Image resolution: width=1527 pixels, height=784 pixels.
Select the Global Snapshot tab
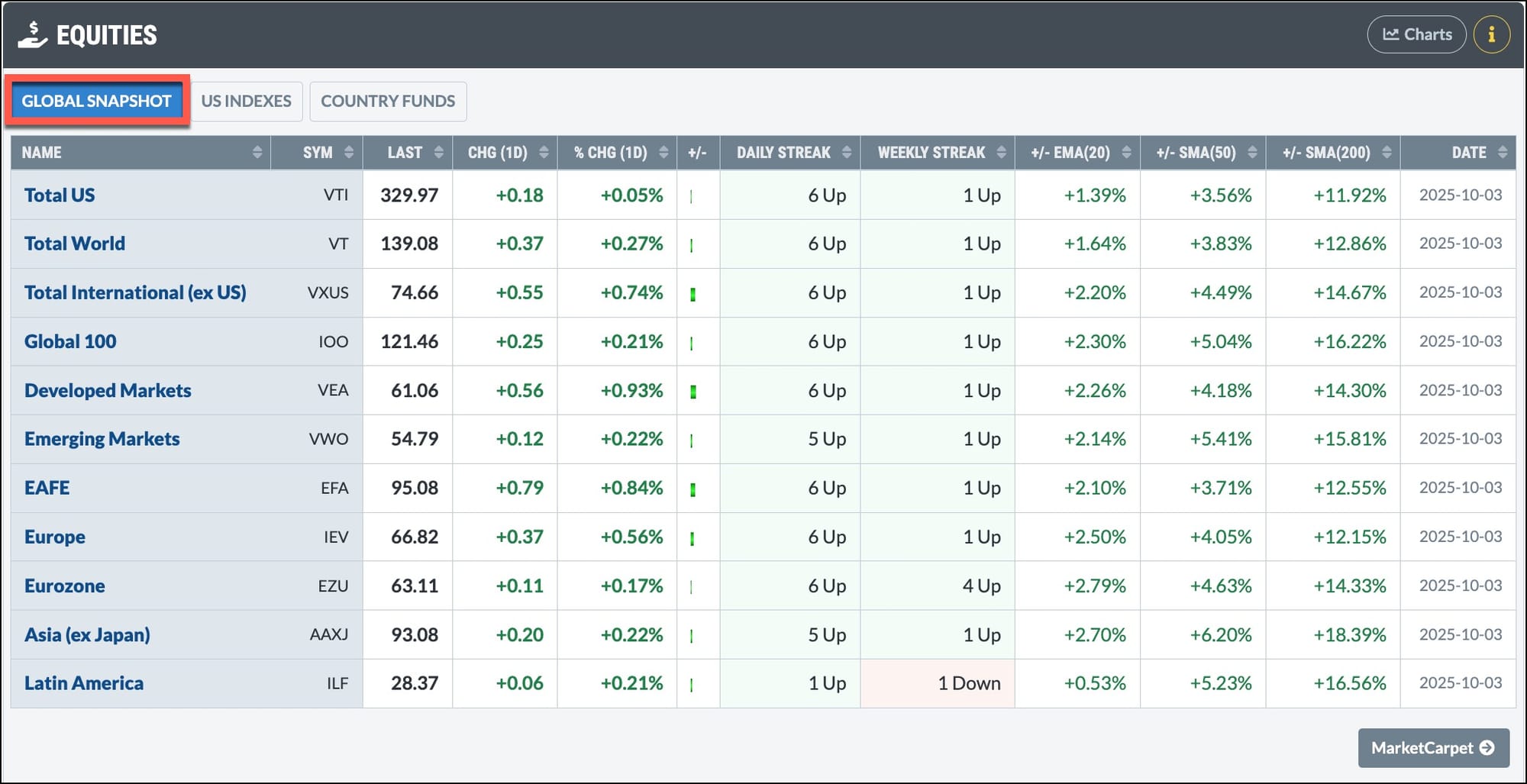click(96, 102)
